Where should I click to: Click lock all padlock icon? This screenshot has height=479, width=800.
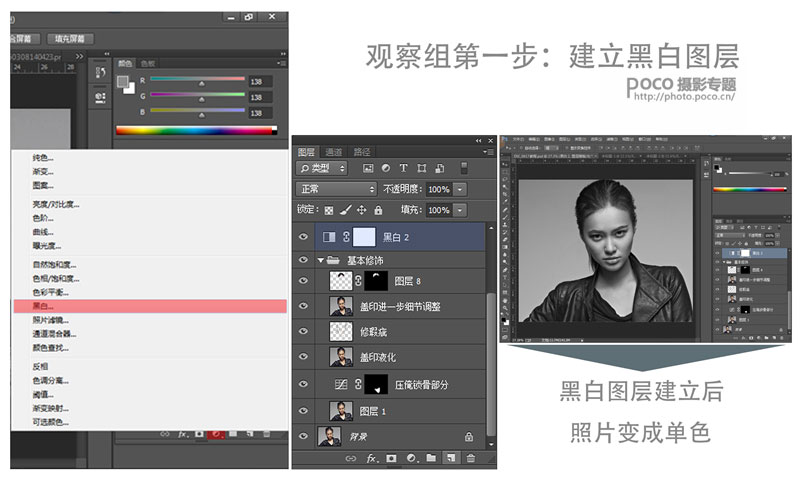(378, 210)
